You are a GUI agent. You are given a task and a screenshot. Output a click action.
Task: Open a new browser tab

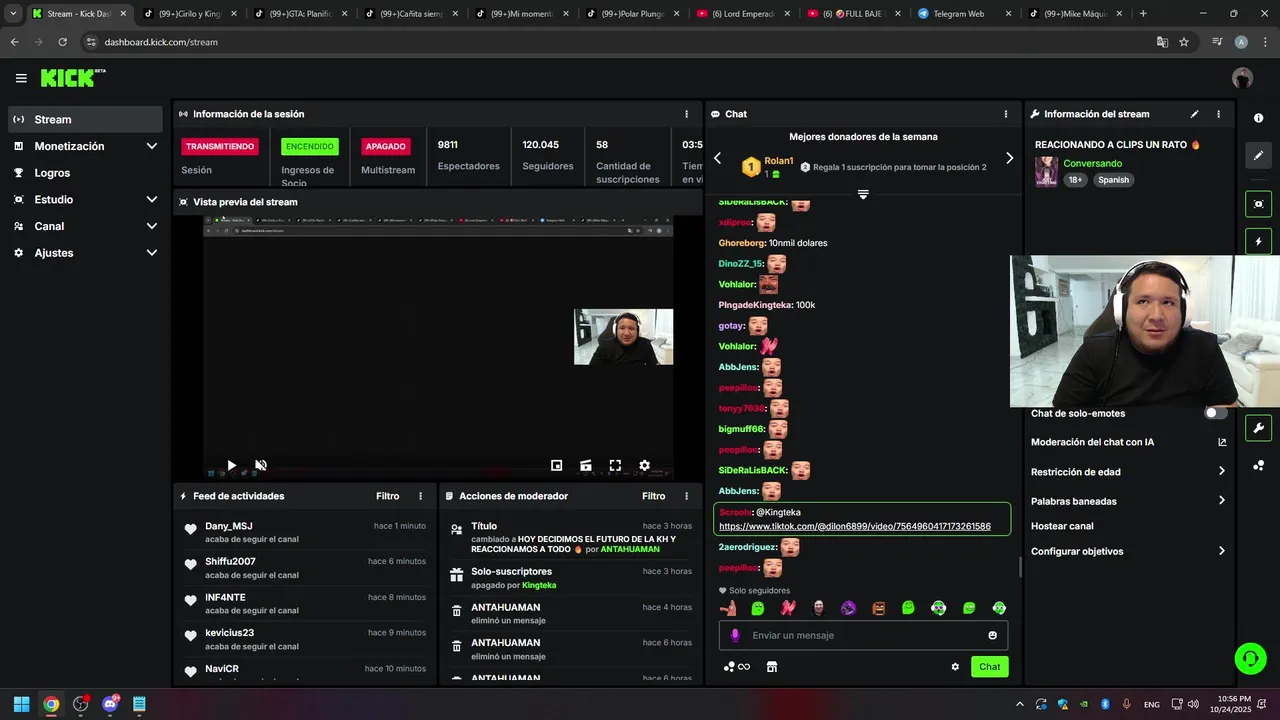[1143, 14]
